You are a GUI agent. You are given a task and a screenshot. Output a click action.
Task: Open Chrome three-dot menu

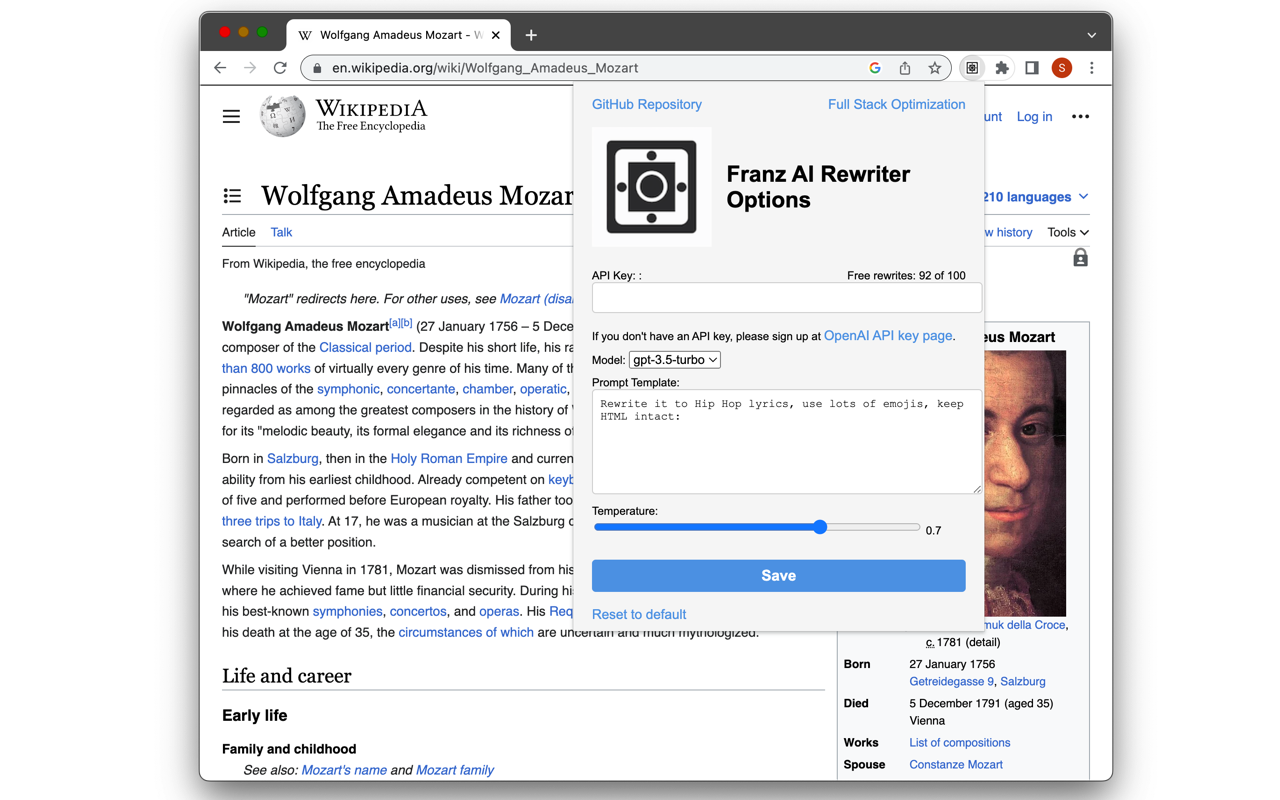point(1092,68)
